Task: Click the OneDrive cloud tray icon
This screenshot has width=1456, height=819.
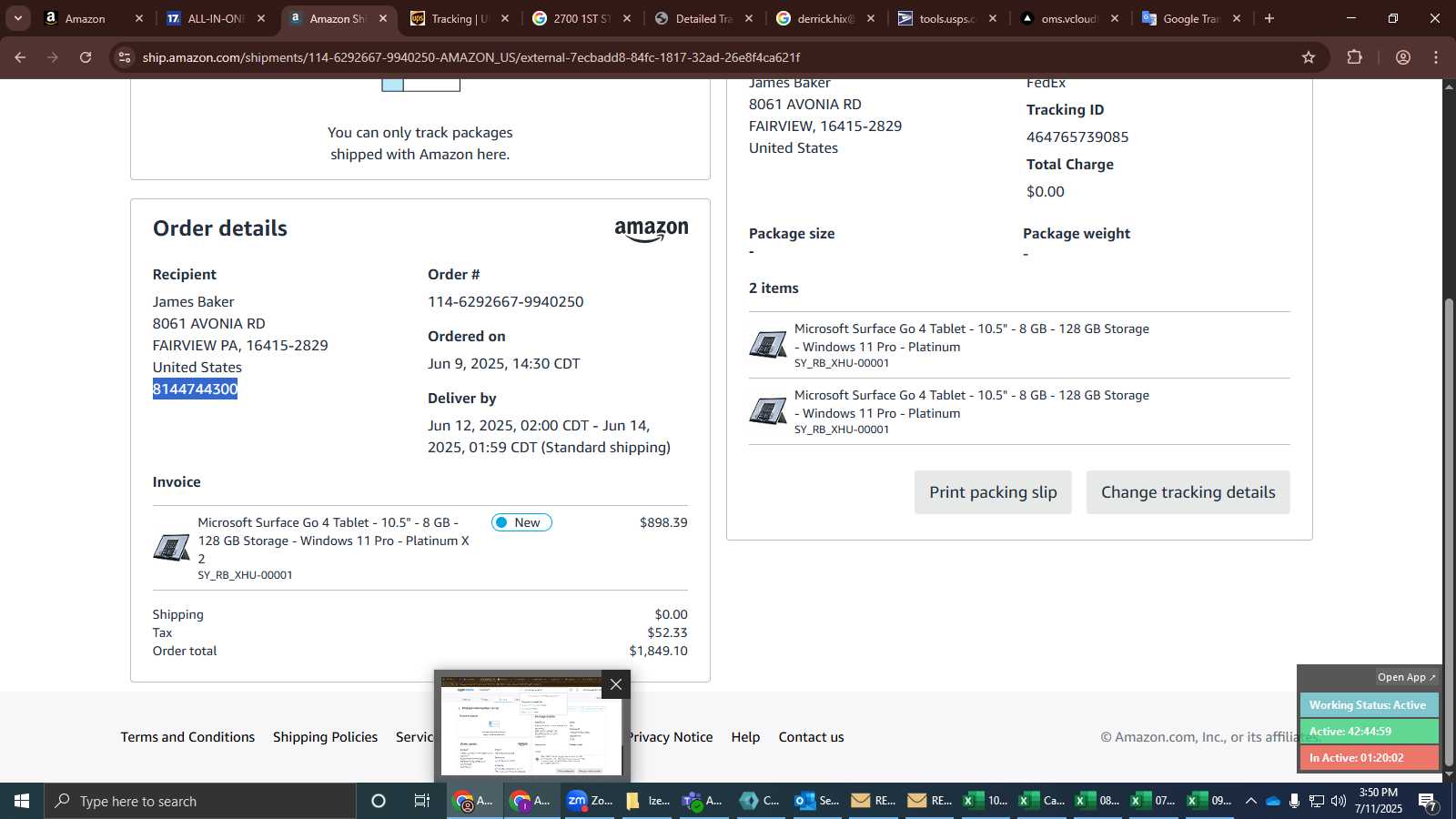Action: 1272,801
